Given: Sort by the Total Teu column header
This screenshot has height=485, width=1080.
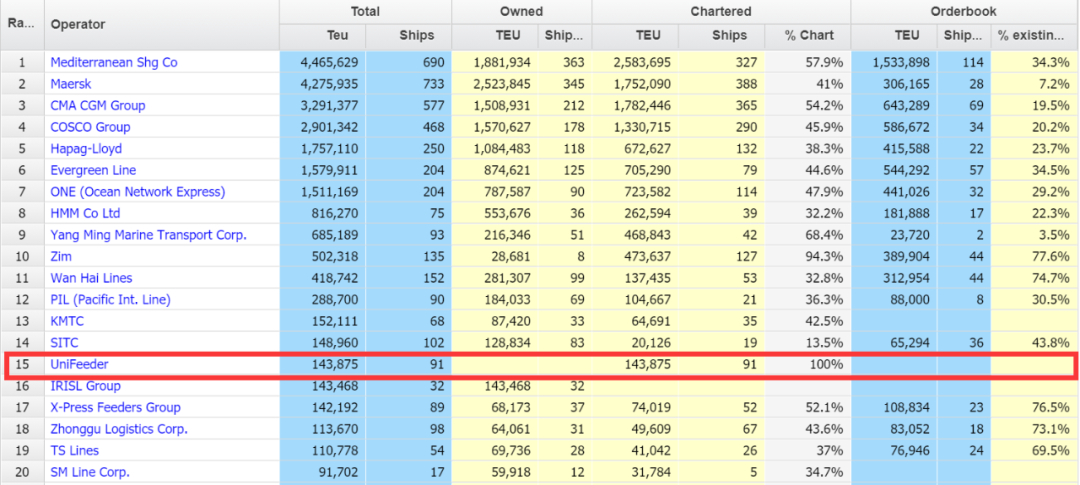Looking at the screenshot, I should 323,36.
